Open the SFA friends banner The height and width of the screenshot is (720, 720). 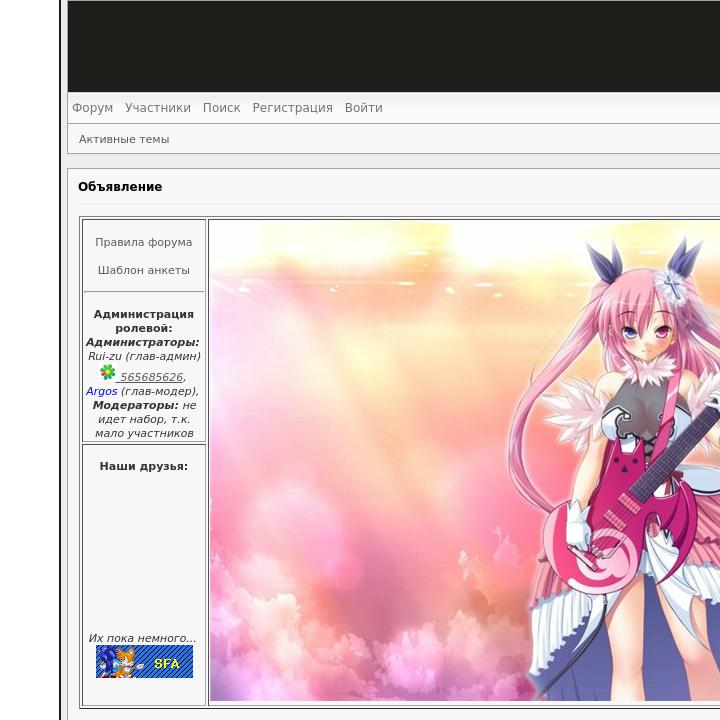(144, 662)
